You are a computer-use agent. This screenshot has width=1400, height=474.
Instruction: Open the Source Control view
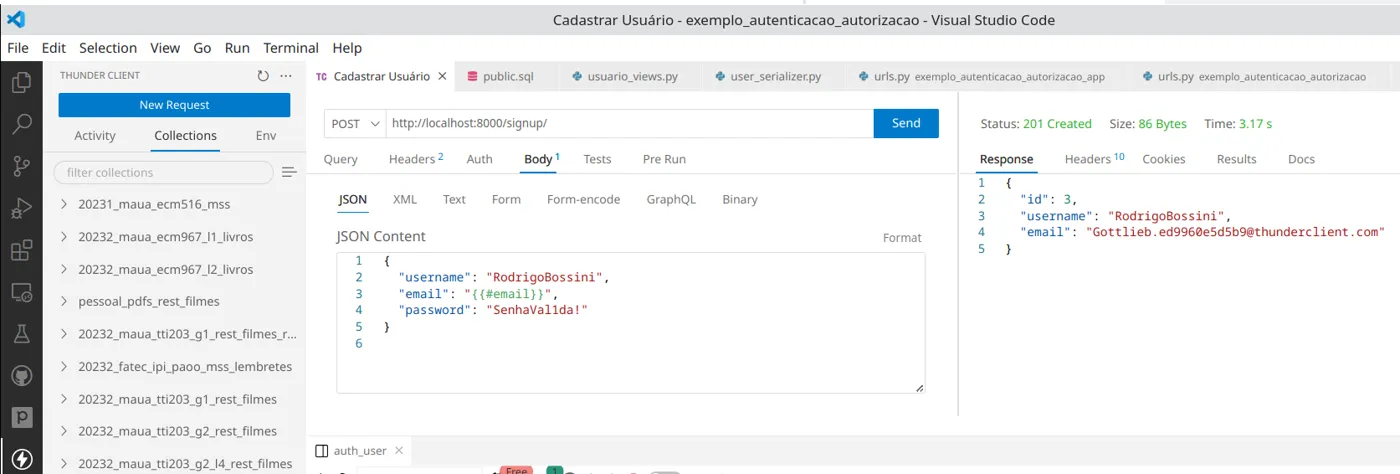pos(21,167)
